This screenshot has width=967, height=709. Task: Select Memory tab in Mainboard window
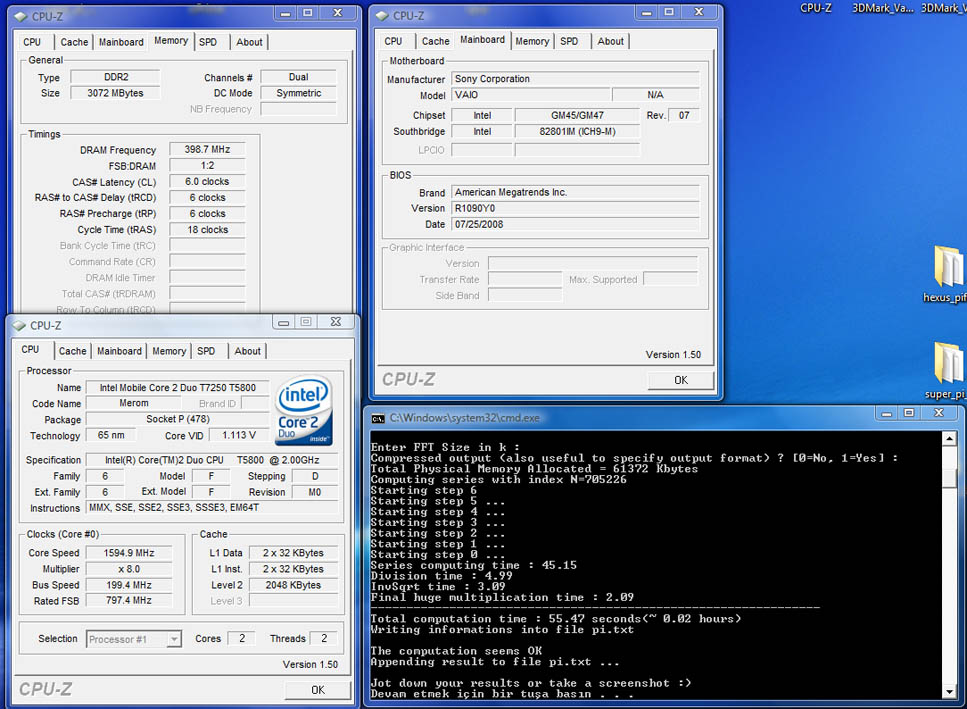pyautogui.click(x=532, y=41)
